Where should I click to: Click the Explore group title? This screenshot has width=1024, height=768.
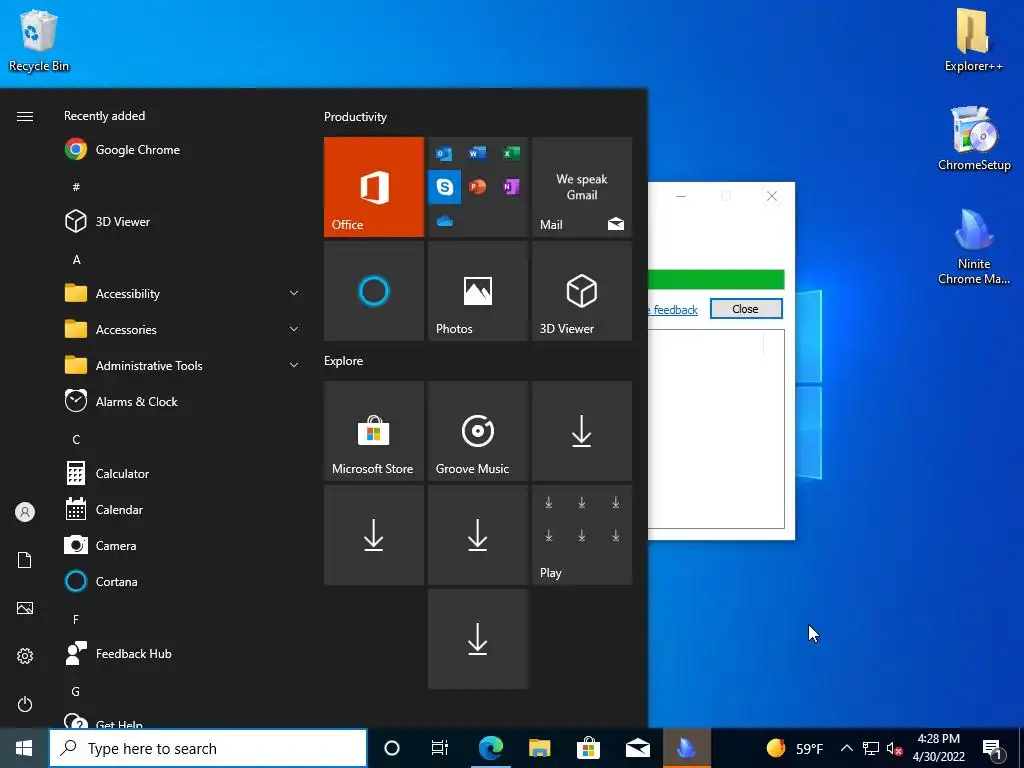344,360
